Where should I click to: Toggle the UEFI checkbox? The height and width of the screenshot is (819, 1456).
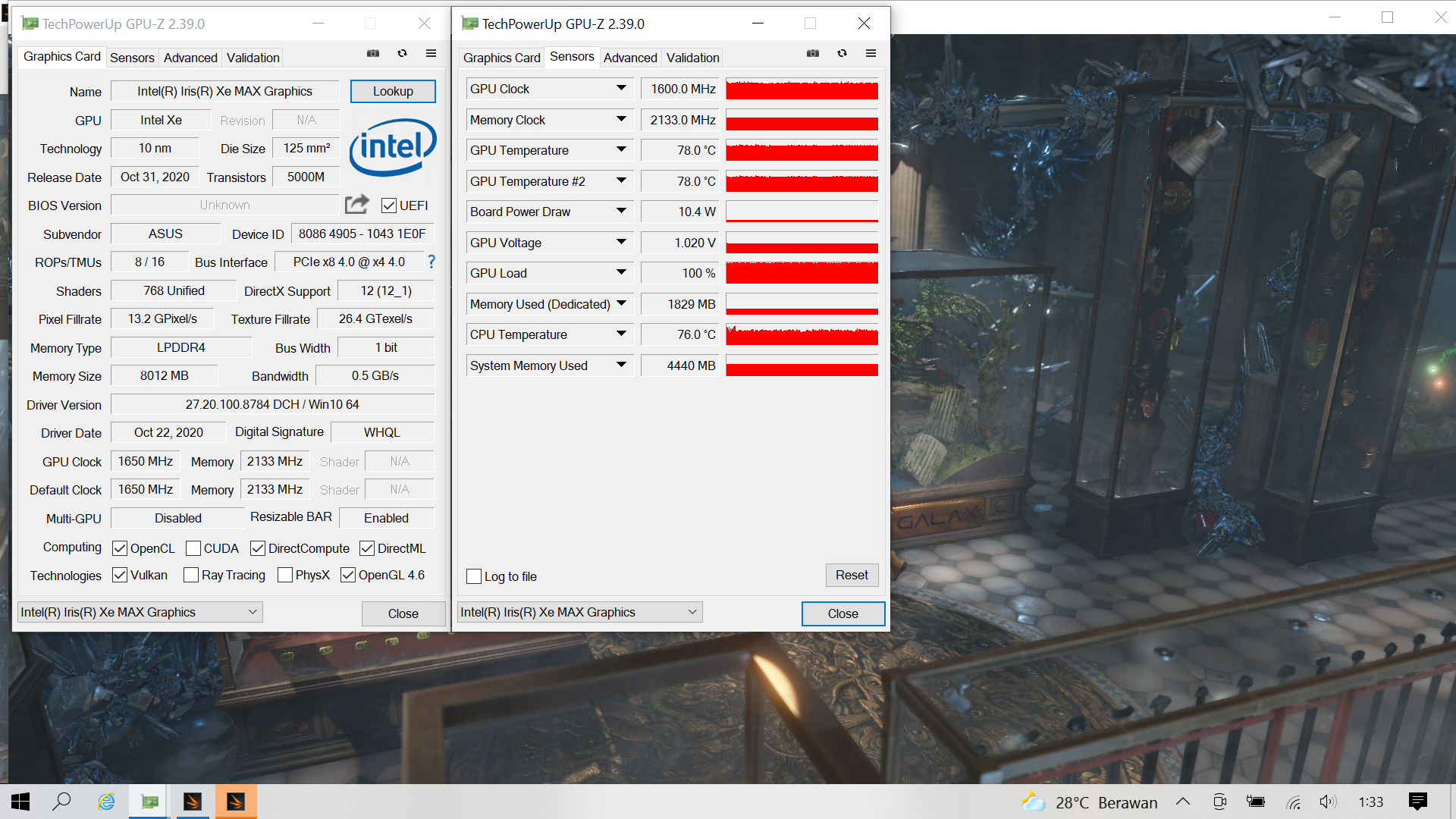389,205
